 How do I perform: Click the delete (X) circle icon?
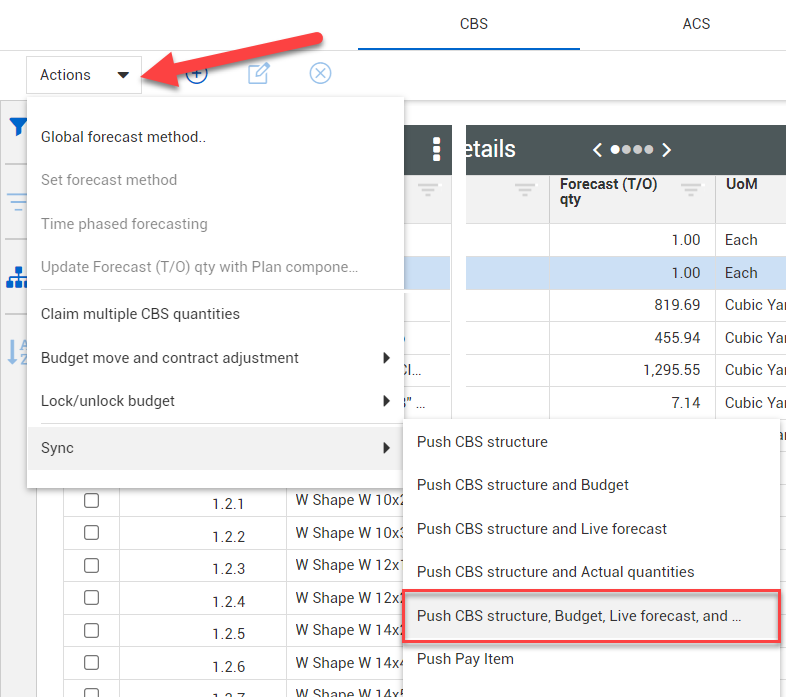(x=320, y=74)
